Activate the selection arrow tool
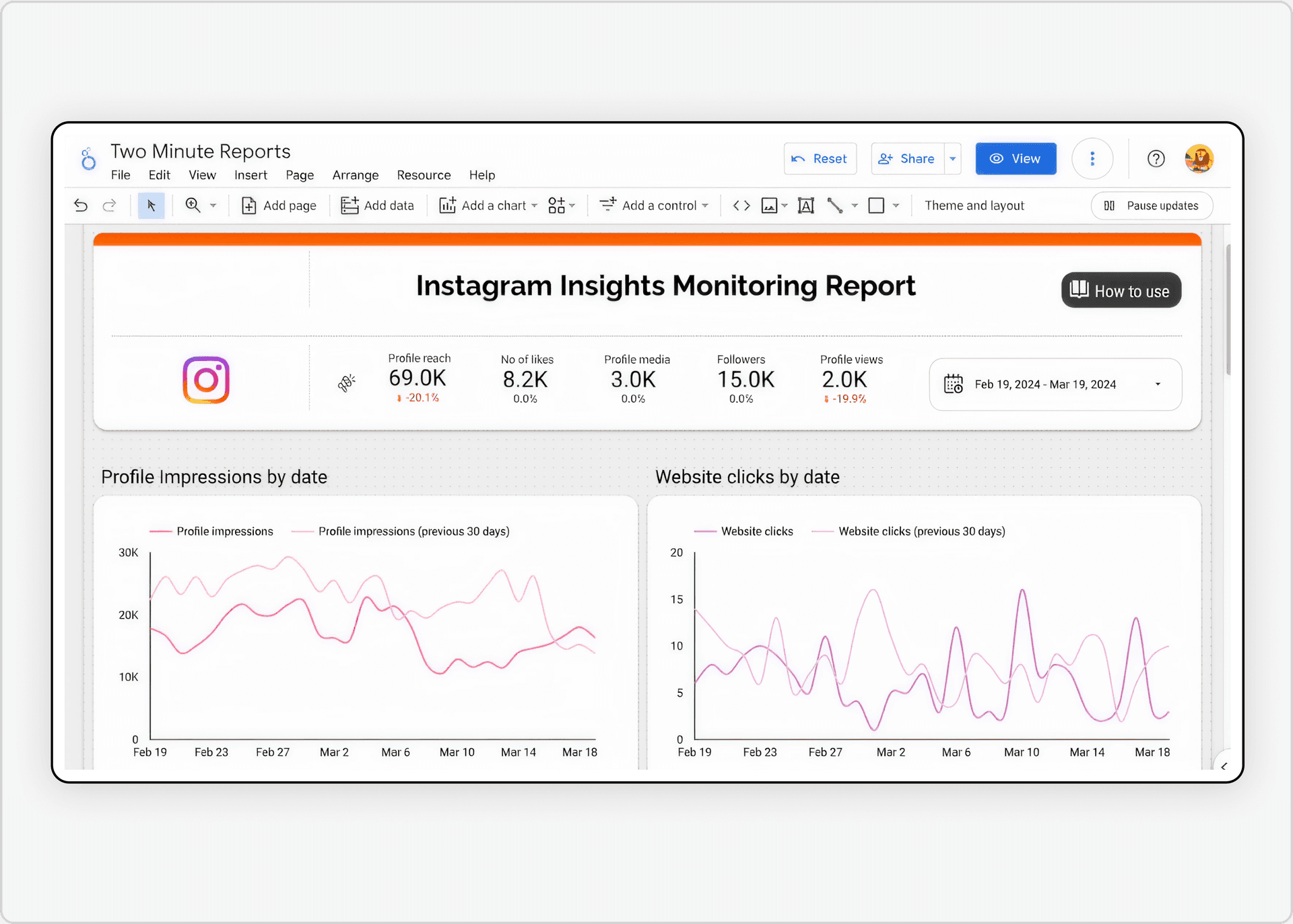1293x924 pixels. (x=151, y=205)
